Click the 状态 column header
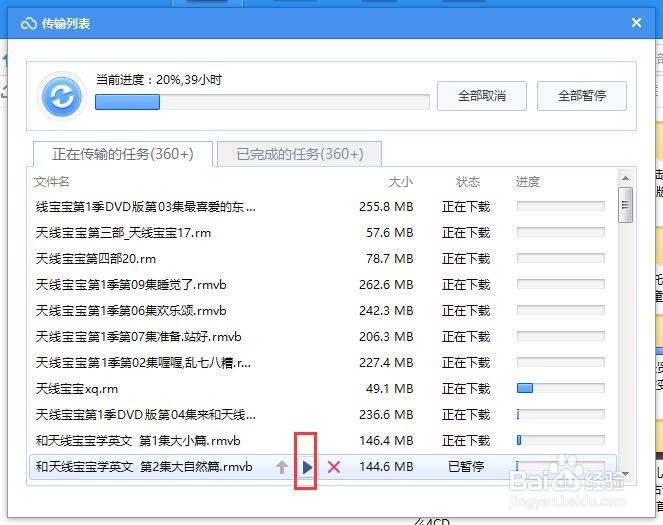This screenshot has height=525, width=663. tap(468, 182)
